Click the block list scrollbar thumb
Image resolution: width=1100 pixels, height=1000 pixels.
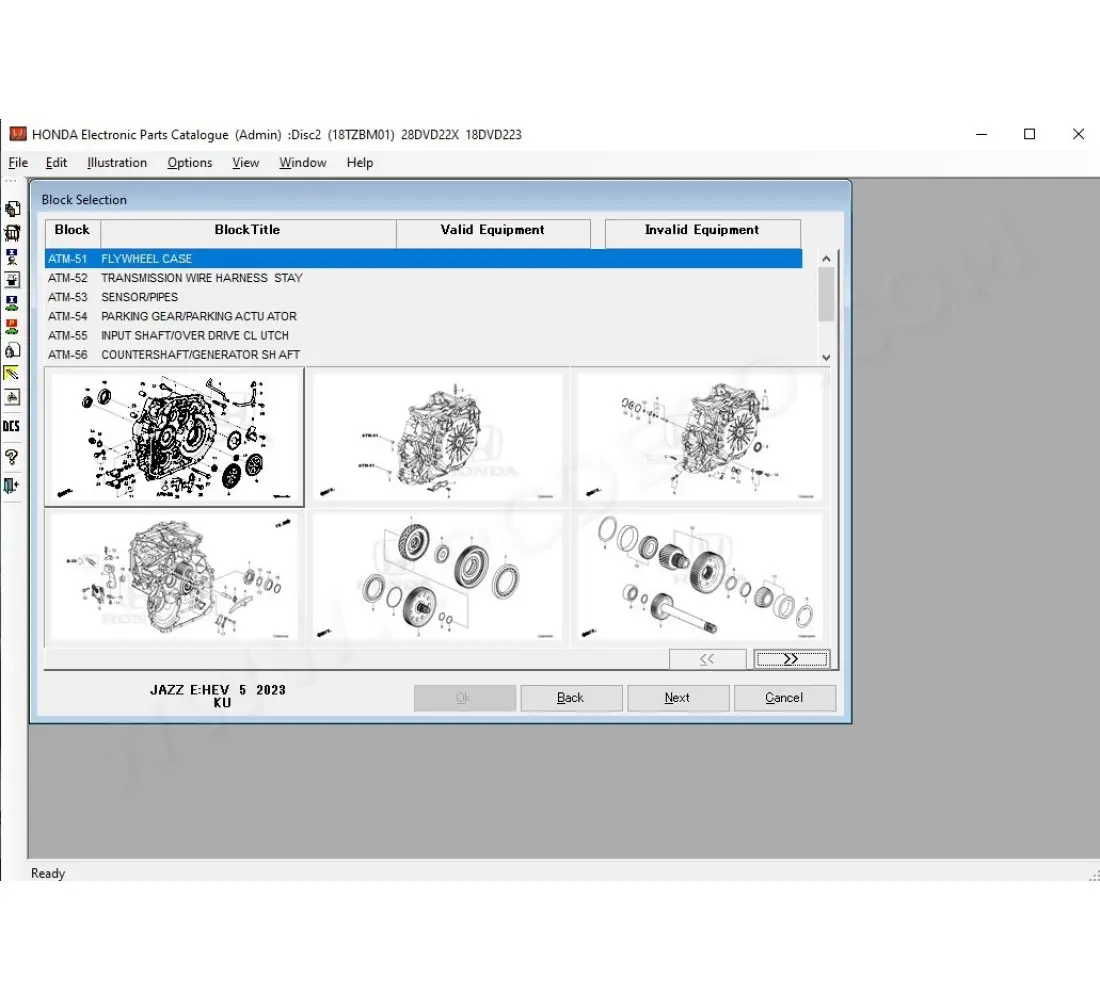pyautogui.click(x=826, y=295)
